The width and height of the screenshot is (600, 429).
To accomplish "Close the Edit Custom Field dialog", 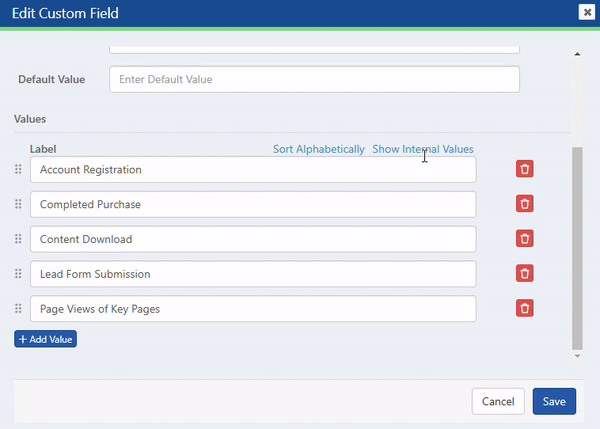I will (x=587, y=12).
